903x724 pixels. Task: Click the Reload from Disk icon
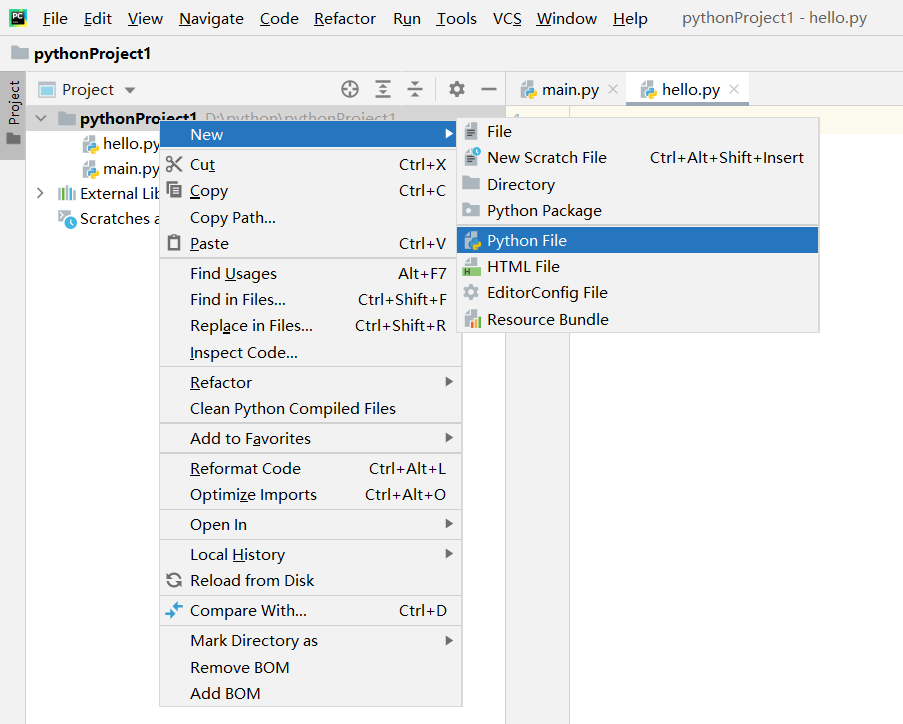pos(174,580)
